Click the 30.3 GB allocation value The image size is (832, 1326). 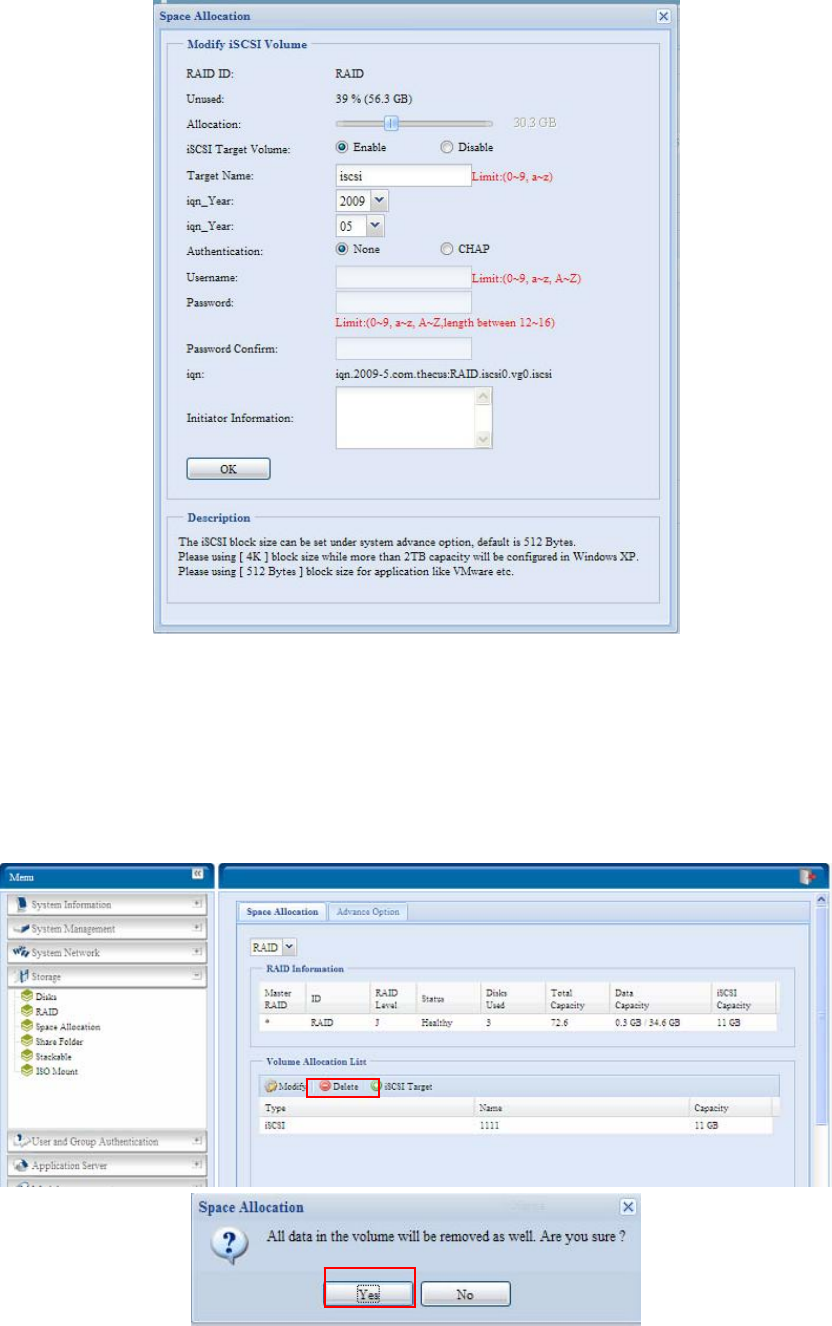click(x=534, y=123)
